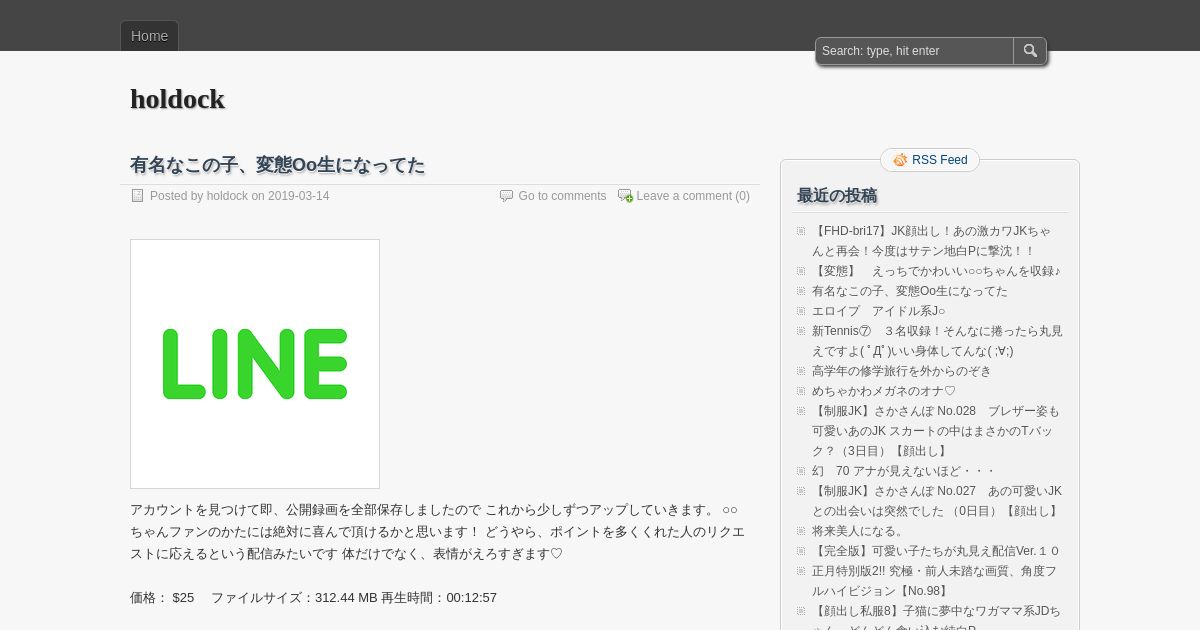Click the green LINE logo image
Viewport: 1200px width, 630px height.
click(x=255, y=364)
